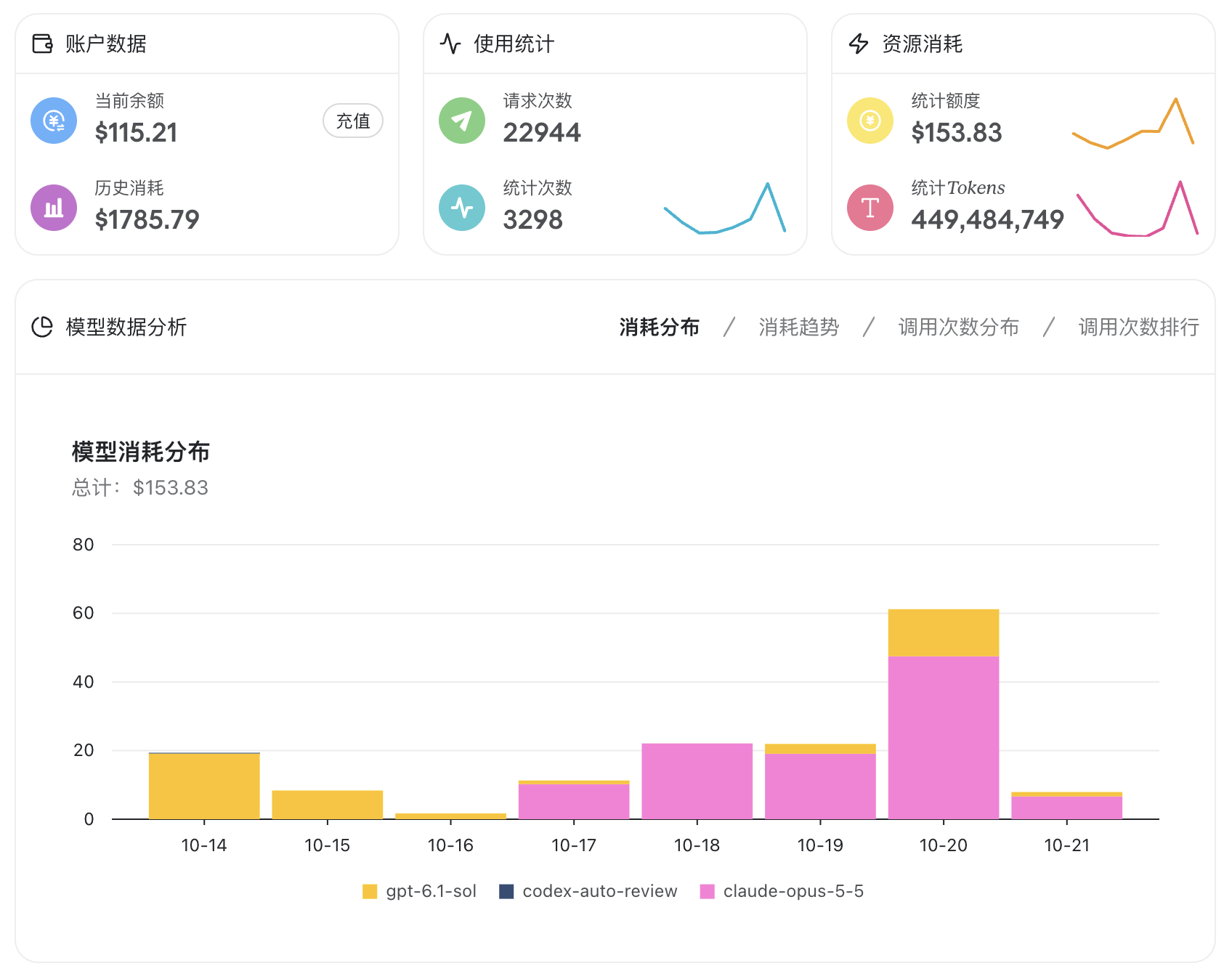Click the 账户数据 card heading
Screen dimensions: 1232x979
106,44
